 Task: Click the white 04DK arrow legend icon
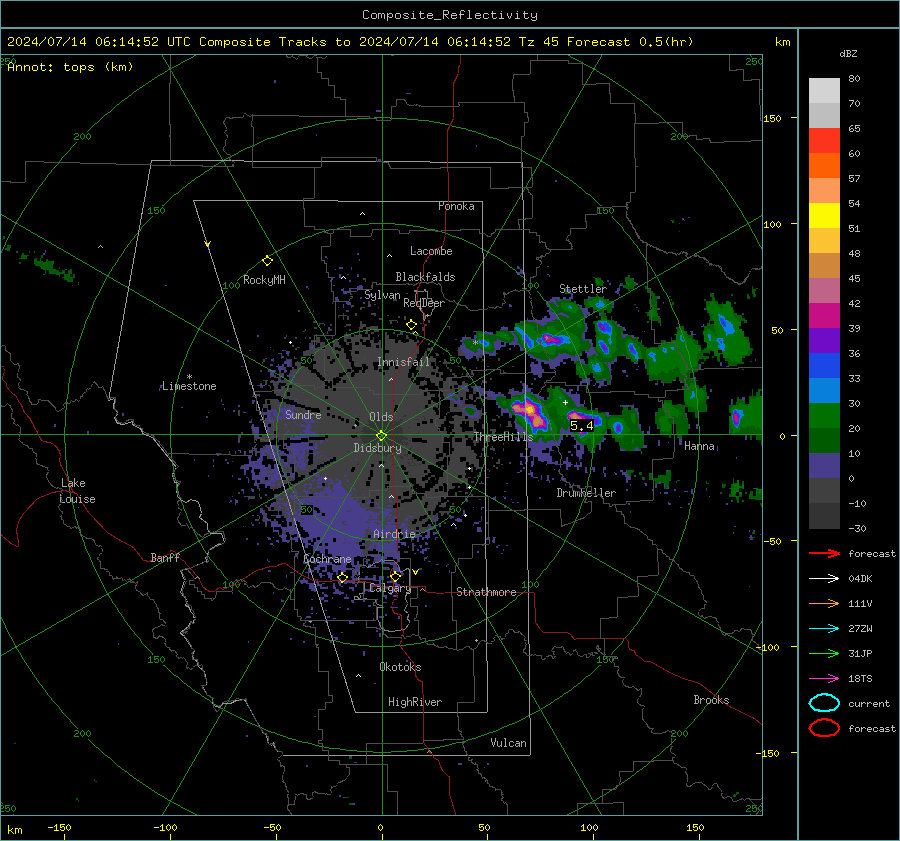[x=824, y=579]
